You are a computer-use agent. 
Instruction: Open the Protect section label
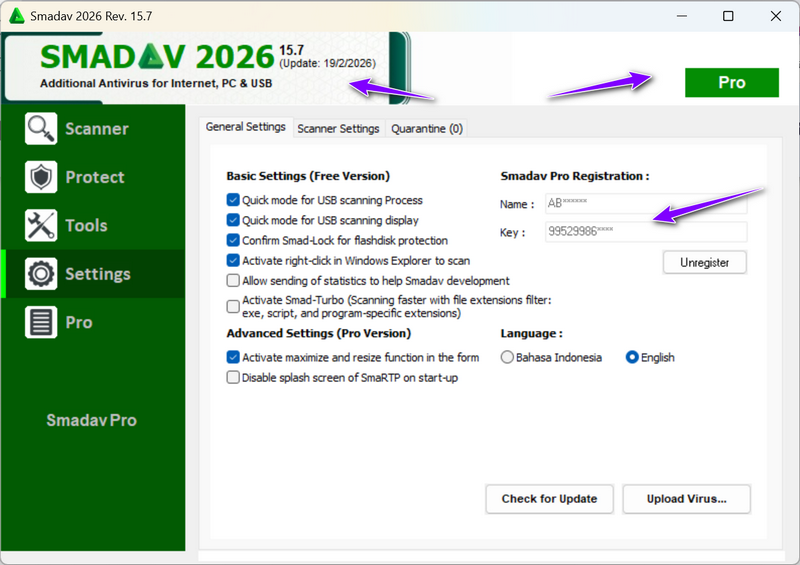pos(95,177)
